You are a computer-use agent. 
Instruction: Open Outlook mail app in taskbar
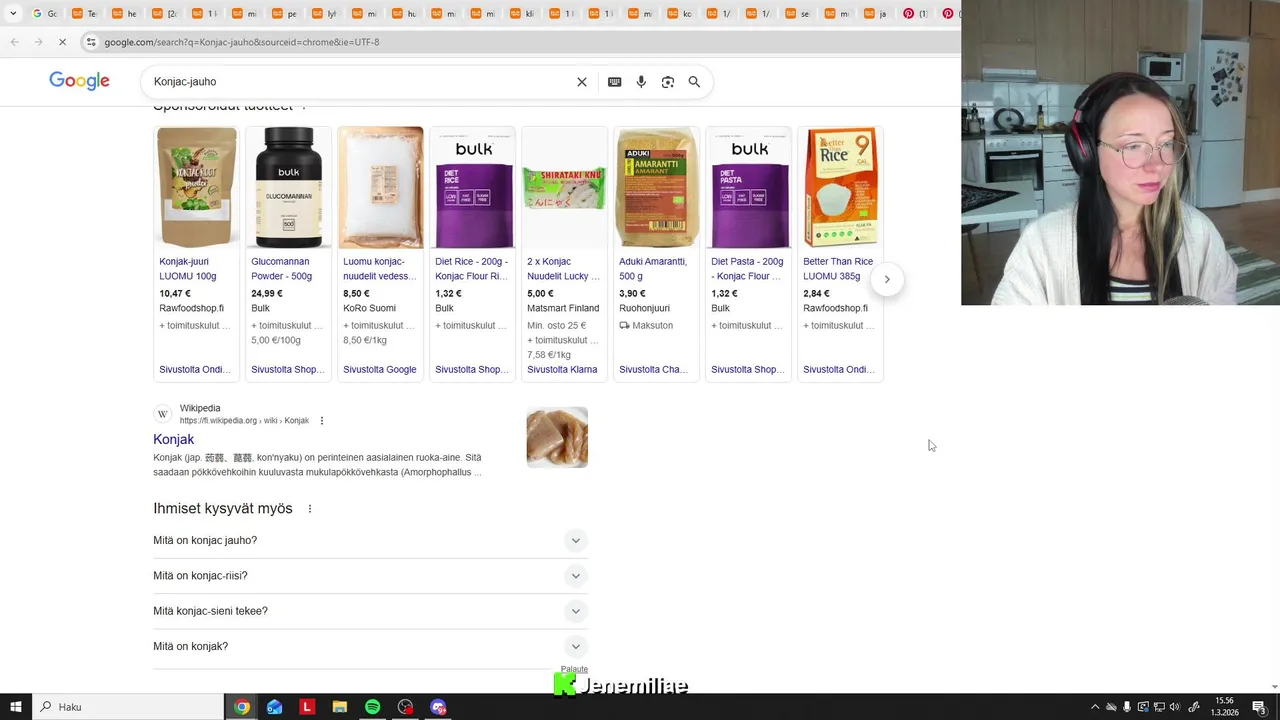[x=274, y=707]
